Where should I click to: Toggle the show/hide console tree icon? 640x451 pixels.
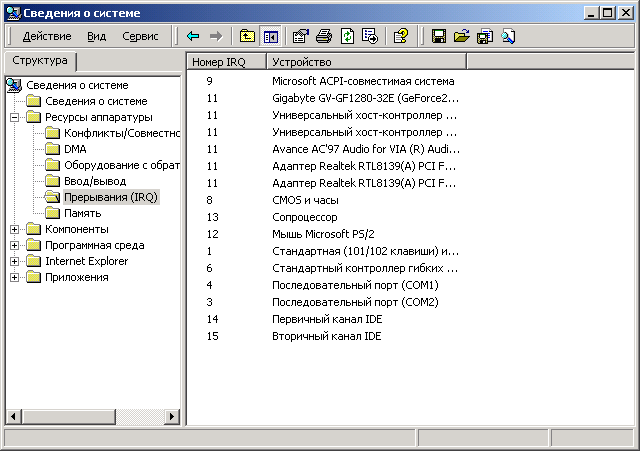(x=270, y=36)
